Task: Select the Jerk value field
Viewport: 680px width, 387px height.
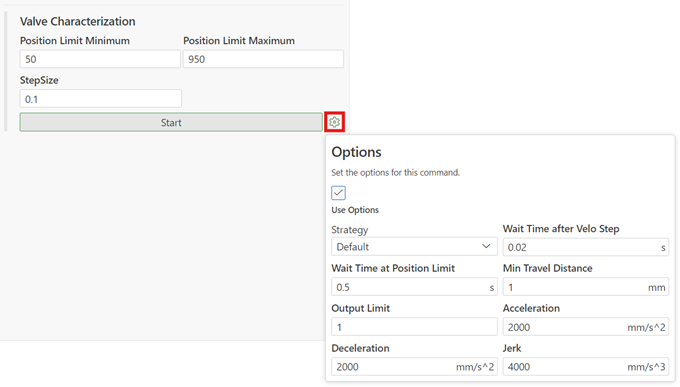Action: point(585,367)
